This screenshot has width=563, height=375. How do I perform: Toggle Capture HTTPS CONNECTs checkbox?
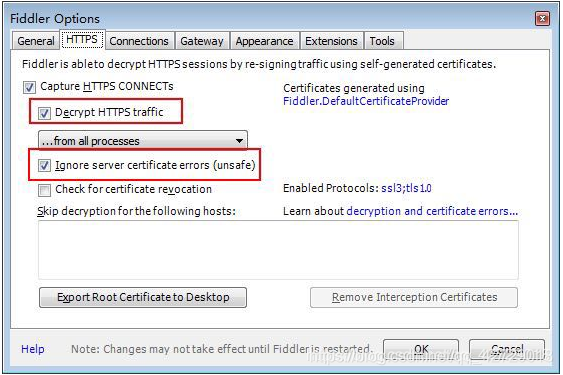pyautogui.click(x=29, y=87)
